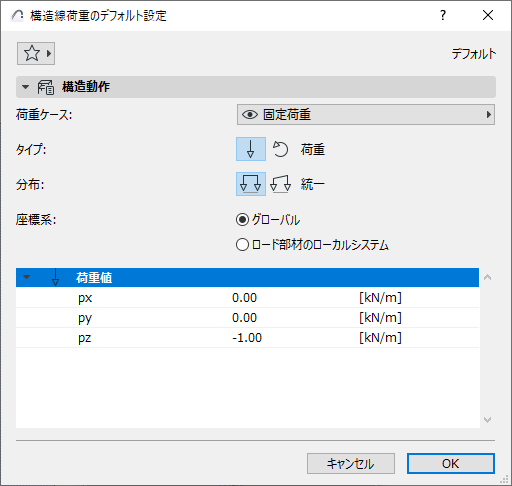Viewport: 512px width, 486px height.
Task: Click the structural behavior panel icon
Action: pos(46,87)
